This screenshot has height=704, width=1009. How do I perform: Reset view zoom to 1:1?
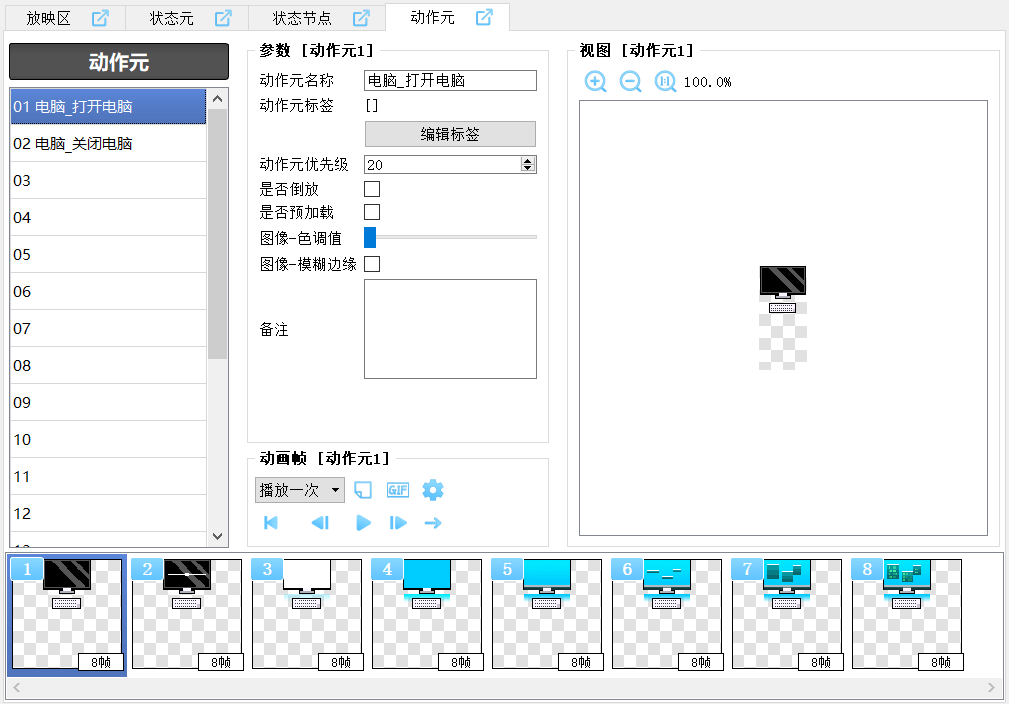(665, 82)
